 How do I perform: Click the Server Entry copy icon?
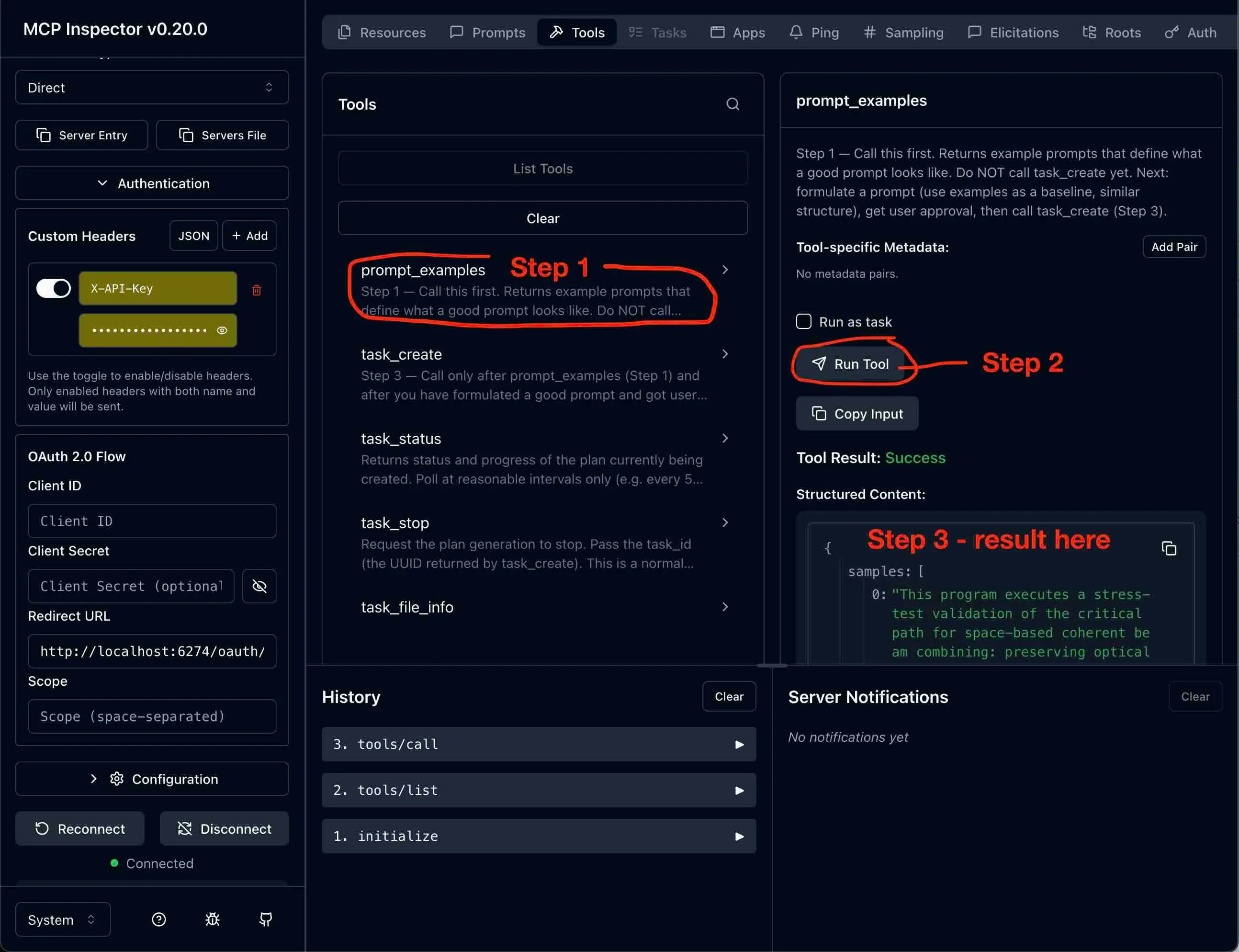(x=44, y=135)
